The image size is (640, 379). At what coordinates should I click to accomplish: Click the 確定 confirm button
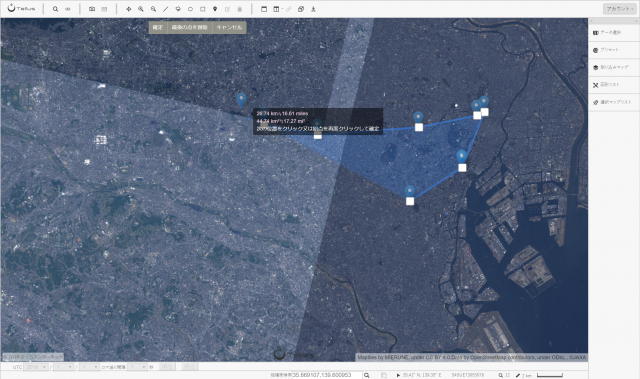tap(158, 27)
